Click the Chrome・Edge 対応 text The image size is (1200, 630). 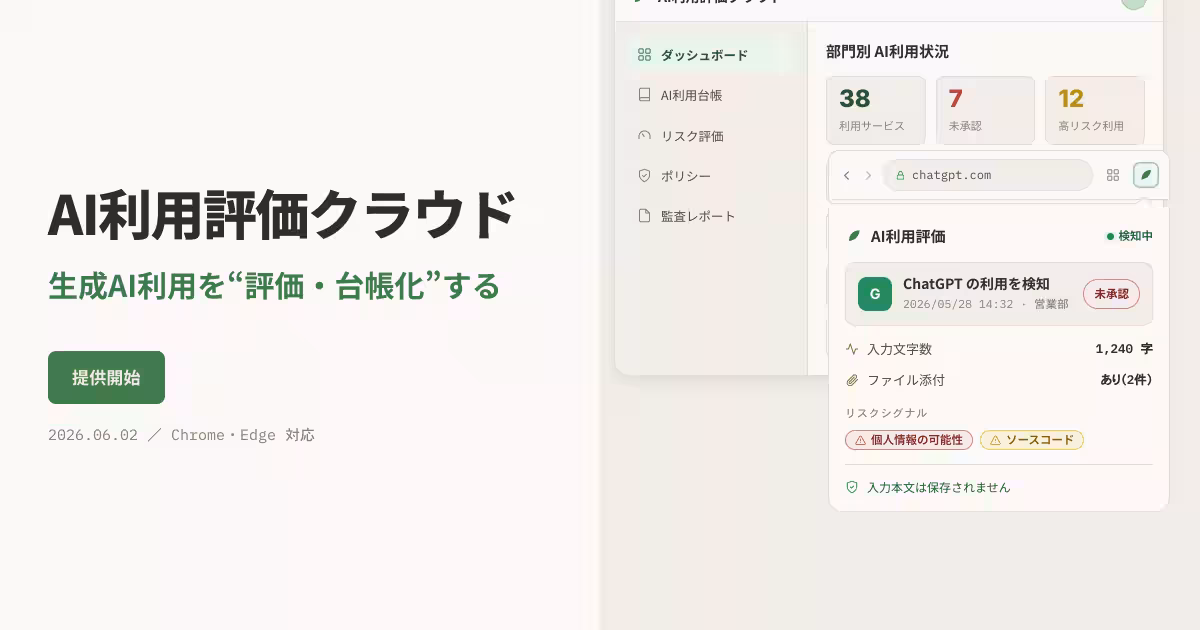(x=243, y=435)
